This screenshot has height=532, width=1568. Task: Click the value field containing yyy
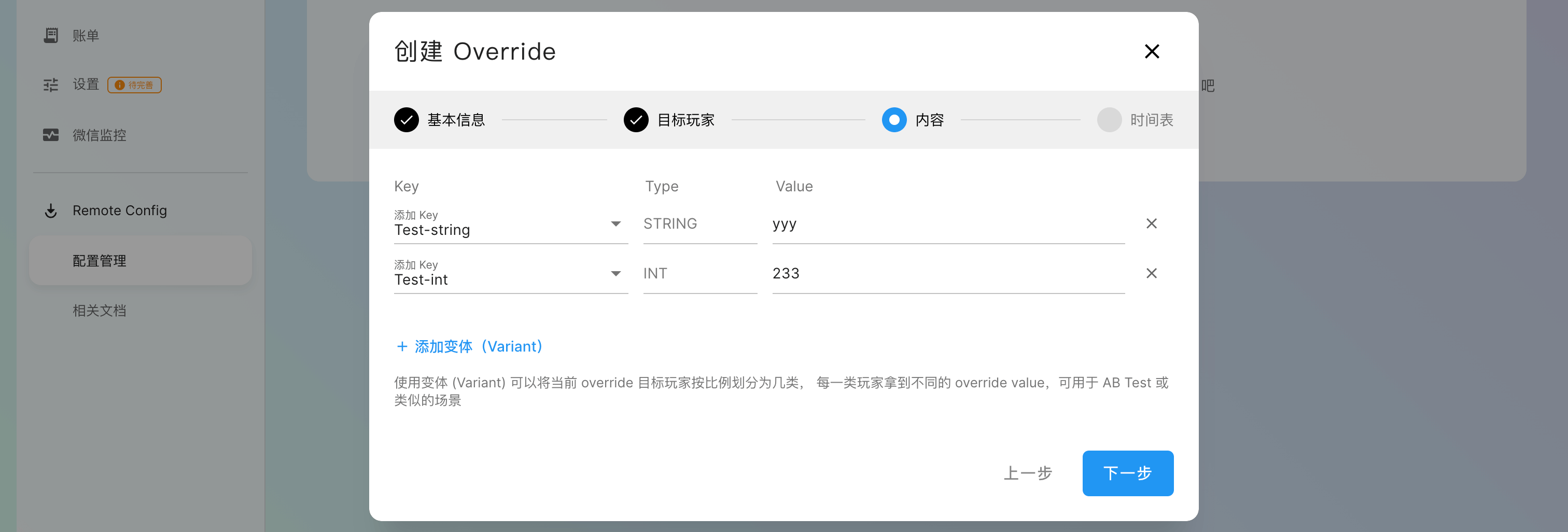947,224
